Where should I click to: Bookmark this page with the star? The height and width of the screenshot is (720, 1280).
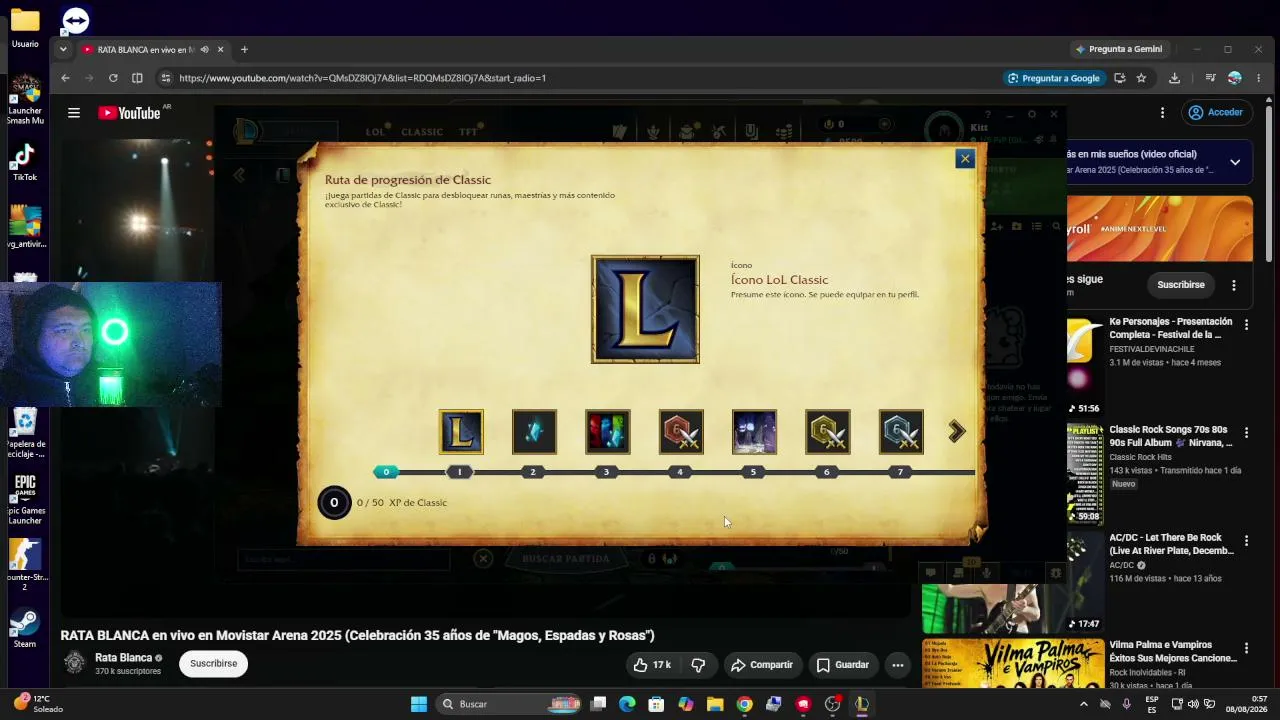click(1141, 78)
